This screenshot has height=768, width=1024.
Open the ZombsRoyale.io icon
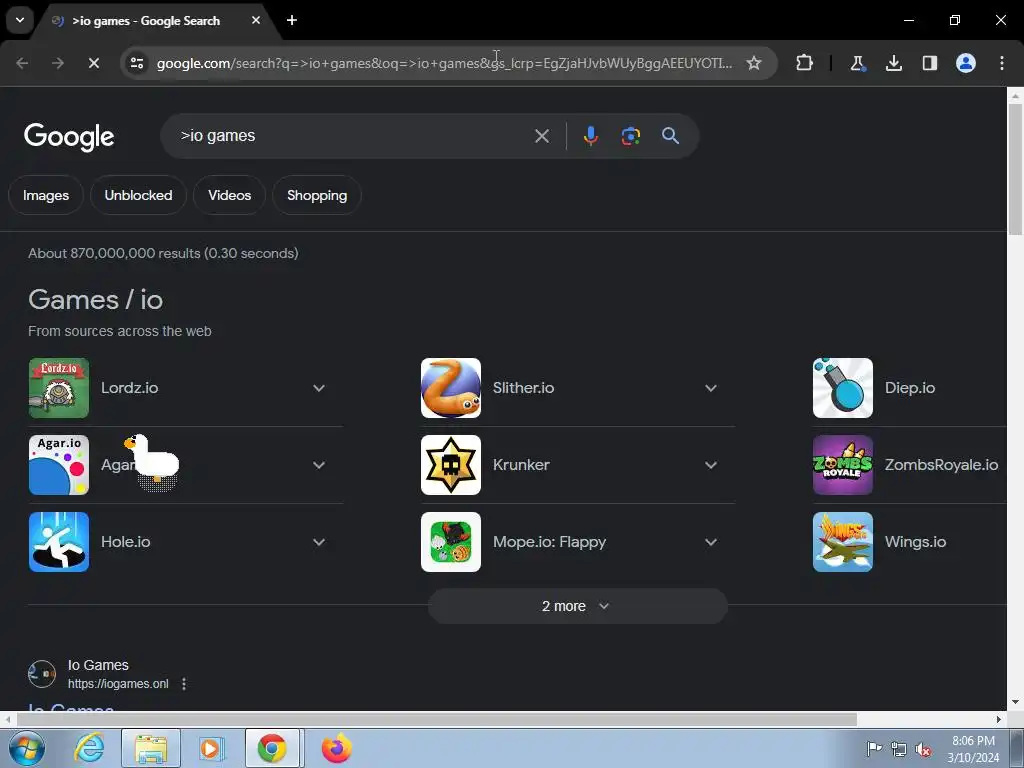point(842,465)
